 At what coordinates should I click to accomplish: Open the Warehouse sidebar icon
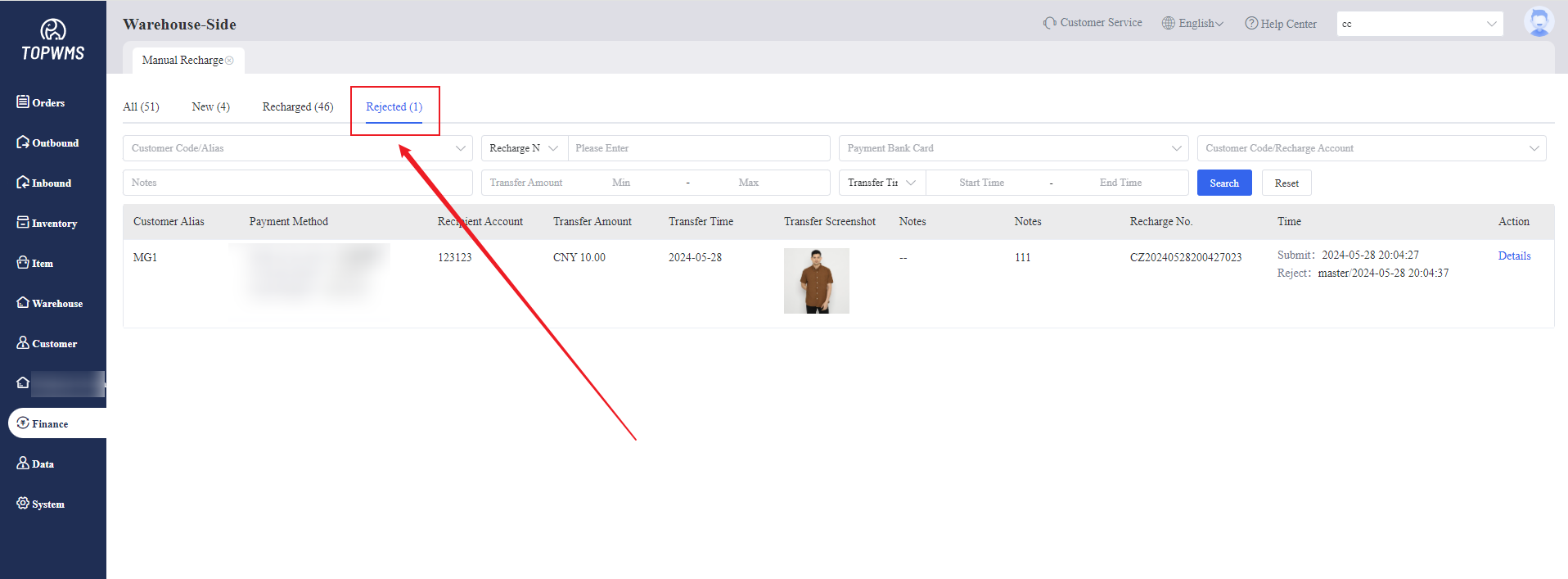(x=23, y=302)
